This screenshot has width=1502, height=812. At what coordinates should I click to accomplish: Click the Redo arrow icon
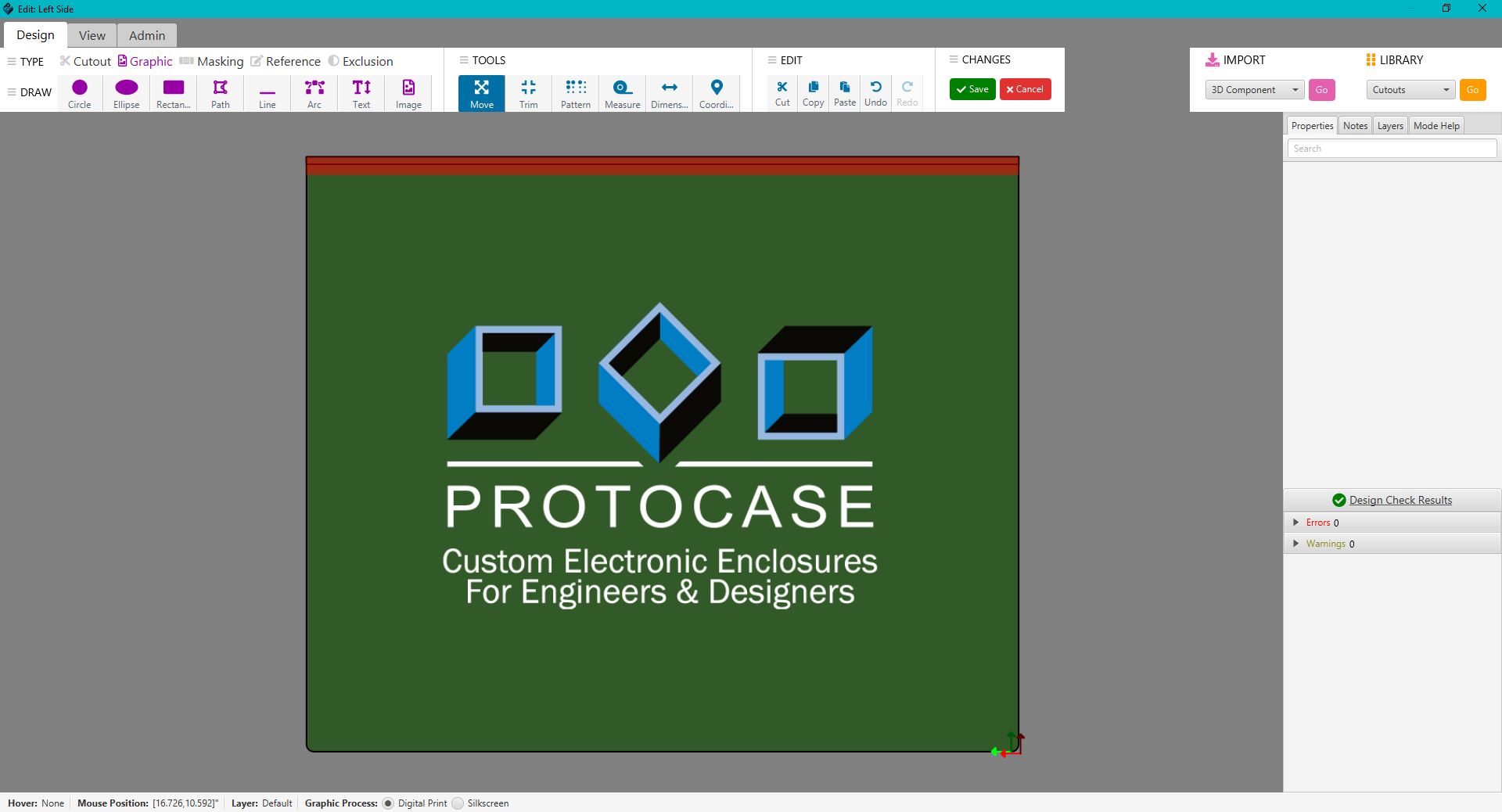[907, 87]
